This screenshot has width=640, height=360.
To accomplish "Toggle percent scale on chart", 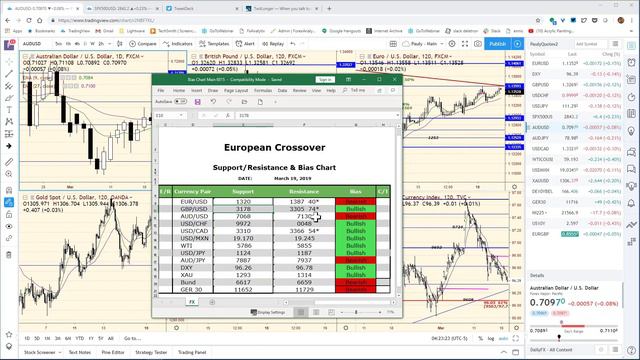I will coord(480,338).
